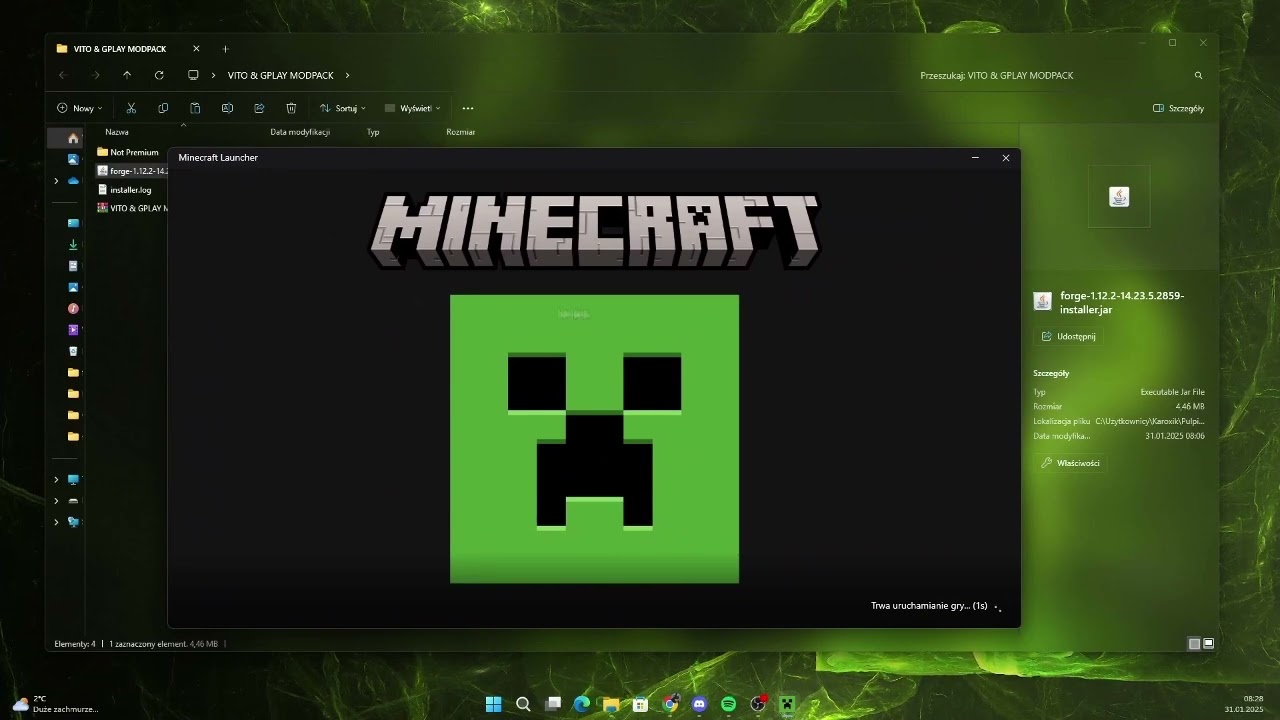This screenshot has height=720, width=1280.
Task: Sort by Data modyfikacji column header
Action: (x=300, y=132)
